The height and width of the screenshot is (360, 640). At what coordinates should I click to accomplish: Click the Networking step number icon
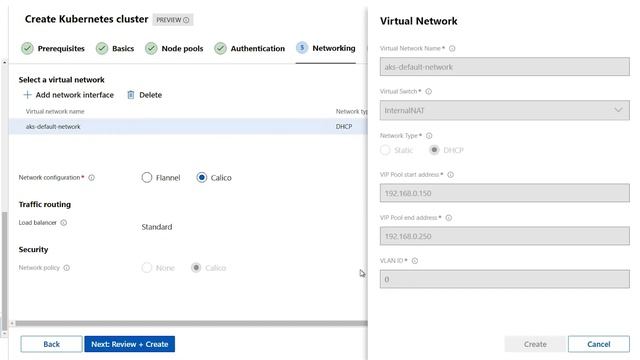point(302,48)
